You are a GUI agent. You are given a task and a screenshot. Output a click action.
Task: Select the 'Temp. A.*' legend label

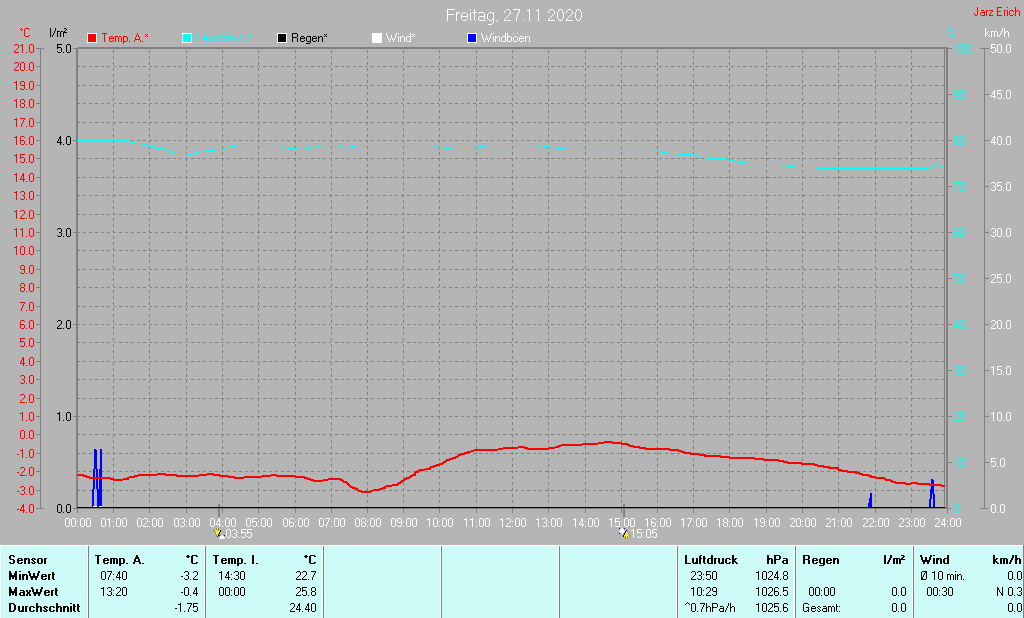point(125,39)
